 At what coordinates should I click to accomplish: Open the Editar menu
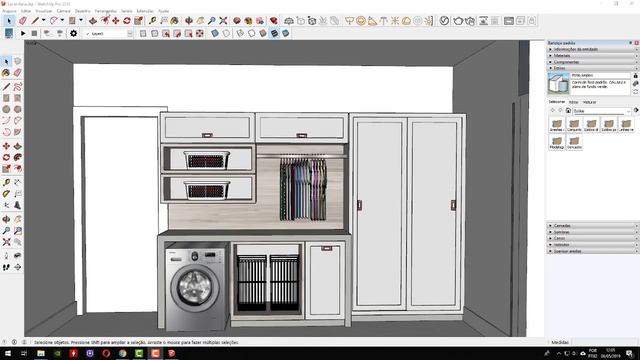pyautogui.click(x=25, y=11)
